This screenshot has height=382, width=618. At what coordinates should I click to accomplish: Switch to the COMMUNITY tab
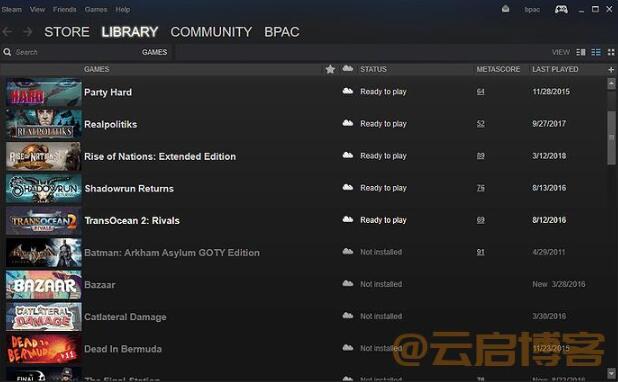click(211, 32)
